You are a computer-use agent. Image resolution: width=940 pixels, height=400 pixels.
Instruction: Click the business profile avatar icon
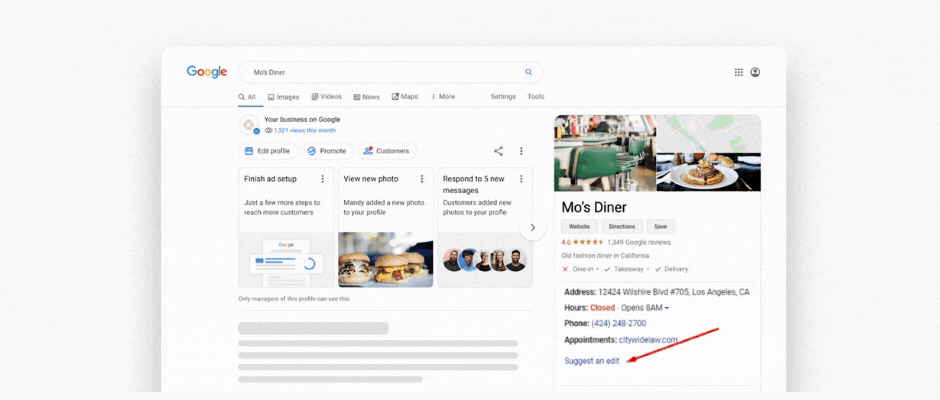coord(249,125)
